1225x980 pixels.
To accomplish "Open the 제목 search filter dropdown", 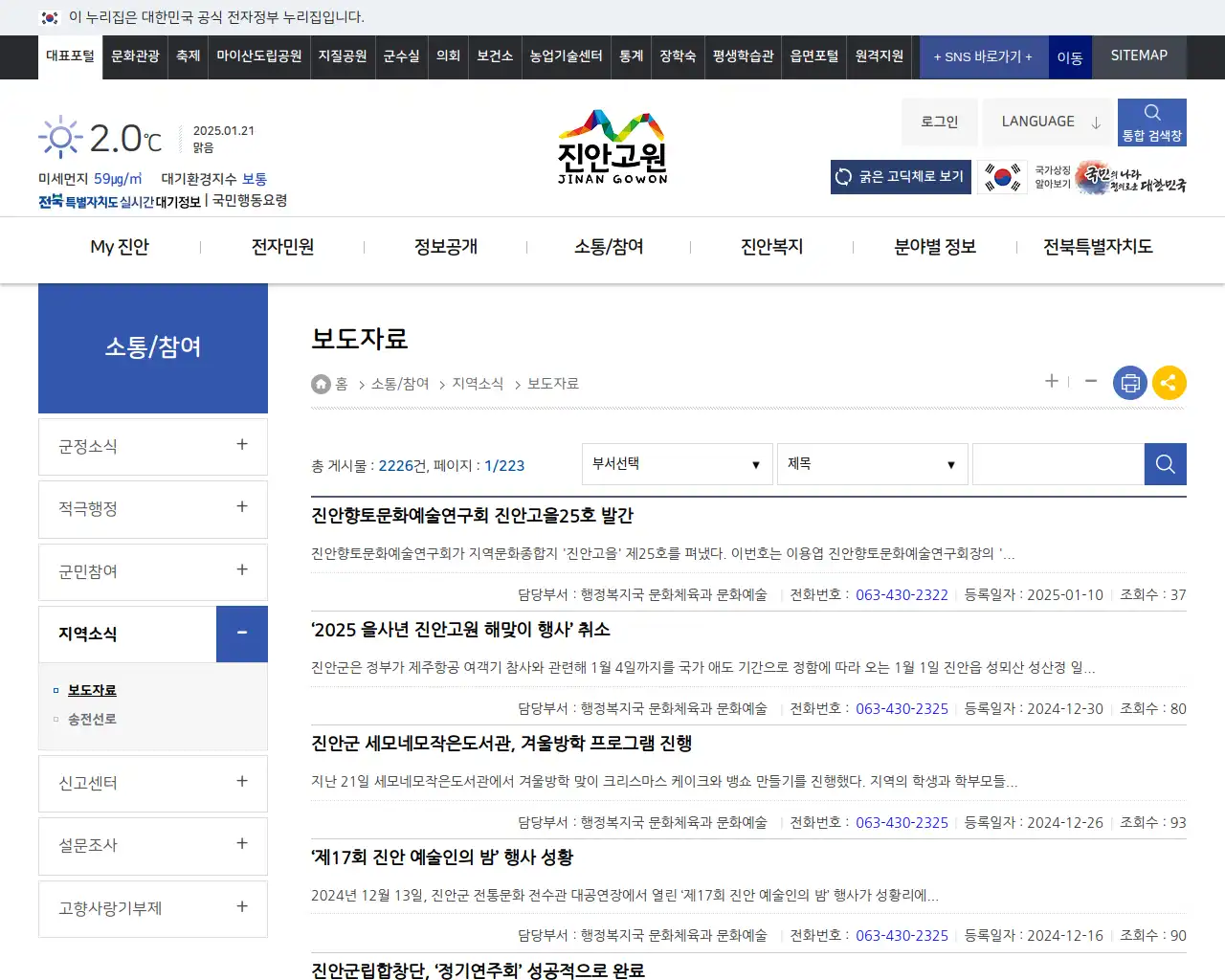I will tap(872, 464).
